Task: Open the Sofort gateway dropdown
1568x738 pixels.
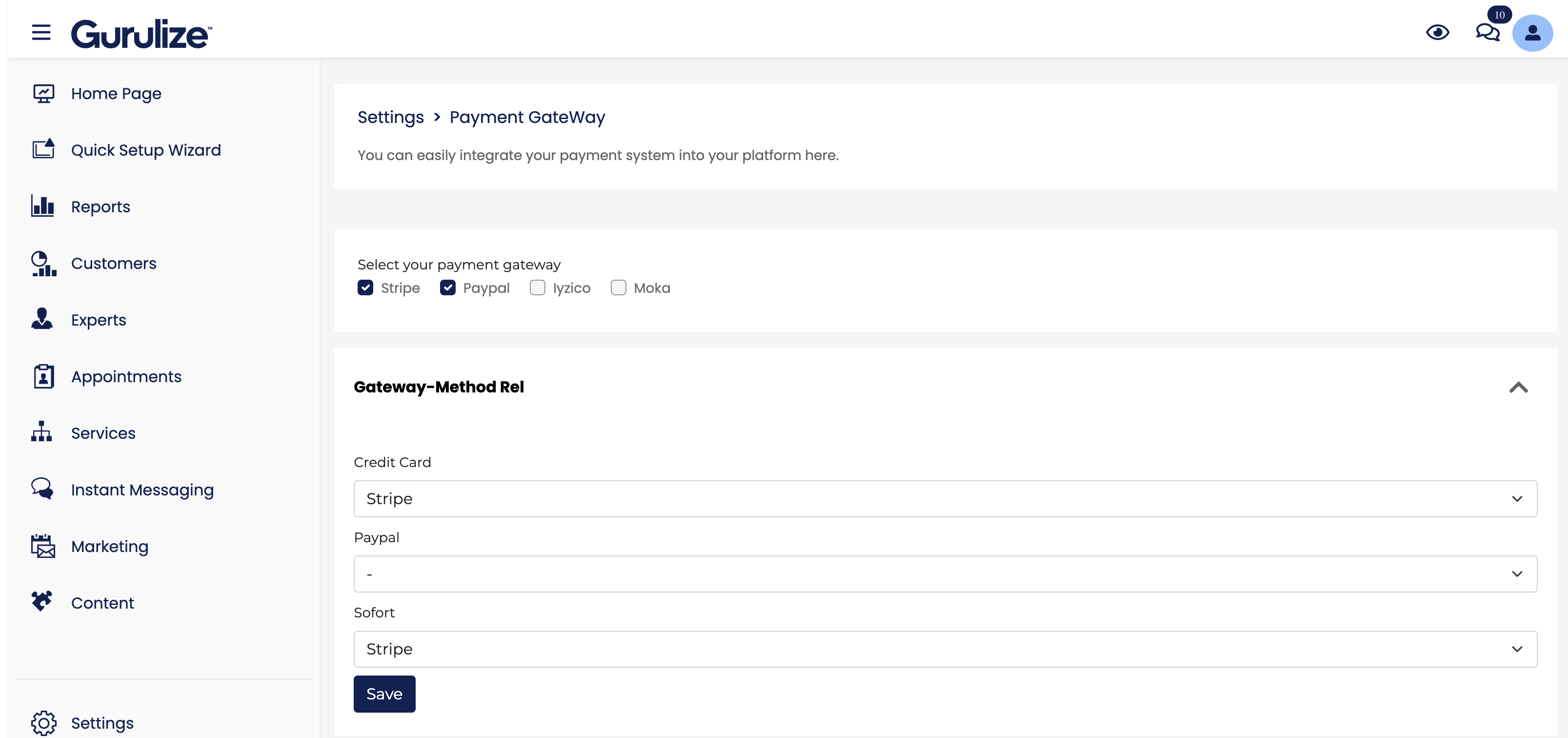Action: pyautogui.click(x=945, y=649)
